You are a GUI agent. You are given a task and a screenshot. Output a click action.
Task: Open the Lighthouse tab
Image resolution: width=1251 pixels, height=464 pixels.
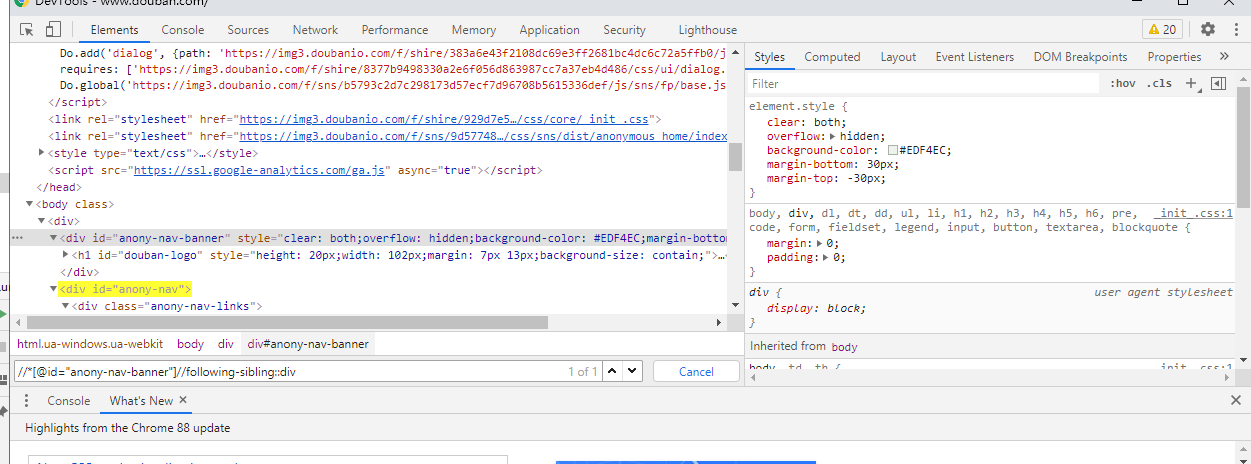707,30
